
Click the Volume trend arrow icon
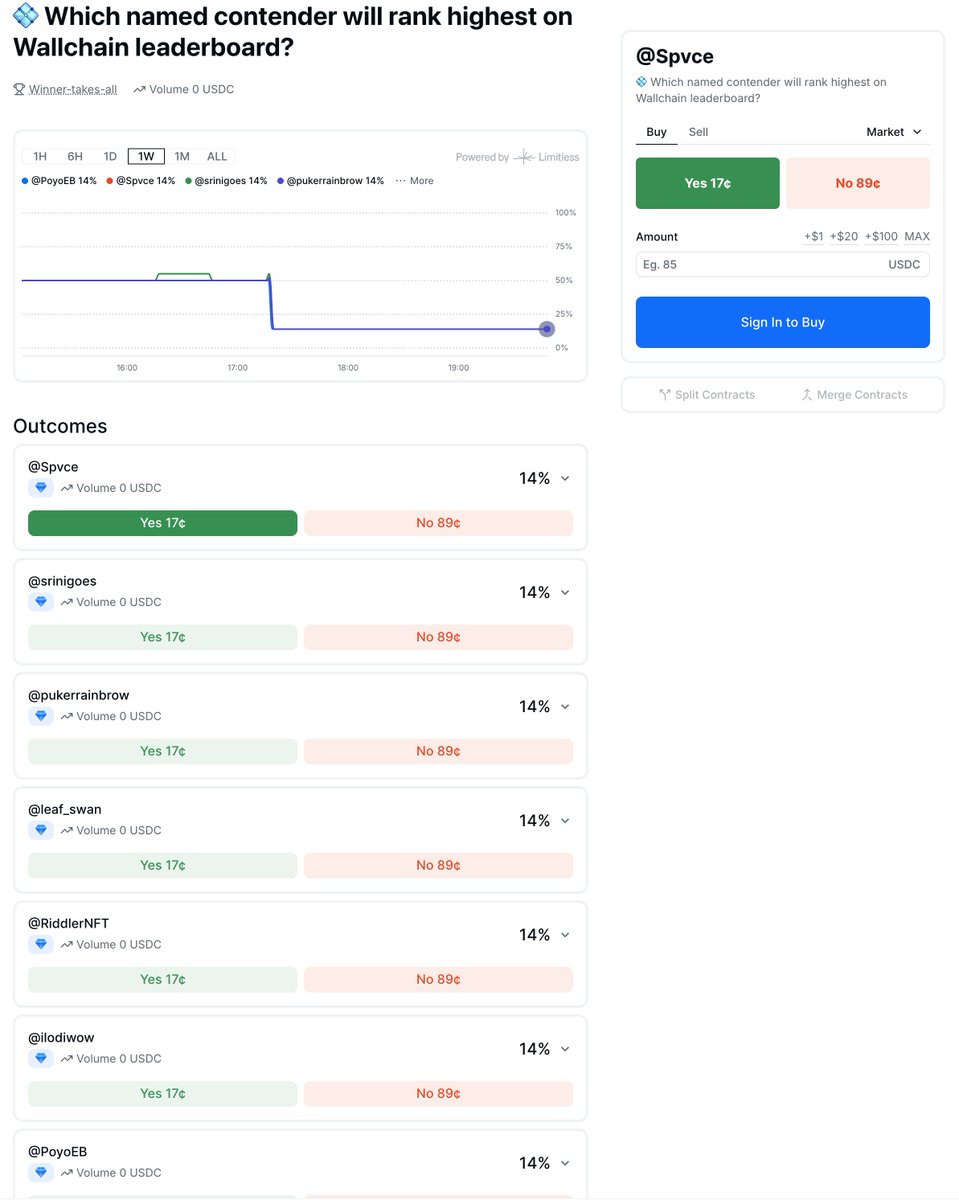[x=140, y=89]
